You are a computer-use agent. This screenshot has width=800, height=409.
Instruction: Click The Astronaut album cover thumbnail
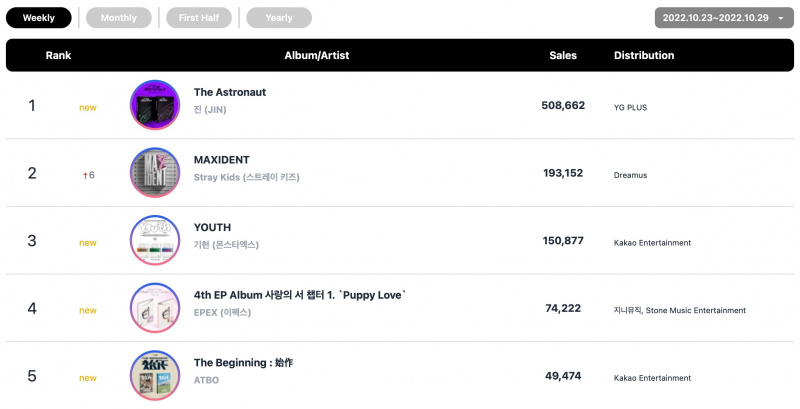[155, 105]
